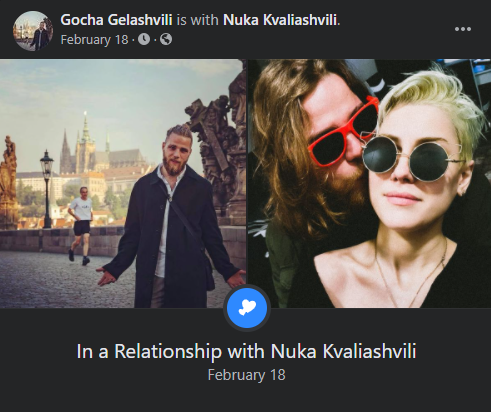Click "In a Relationship with Nuka Kvaliashvili" heading
Screen dimensions: 491x412
pos(246,351)
